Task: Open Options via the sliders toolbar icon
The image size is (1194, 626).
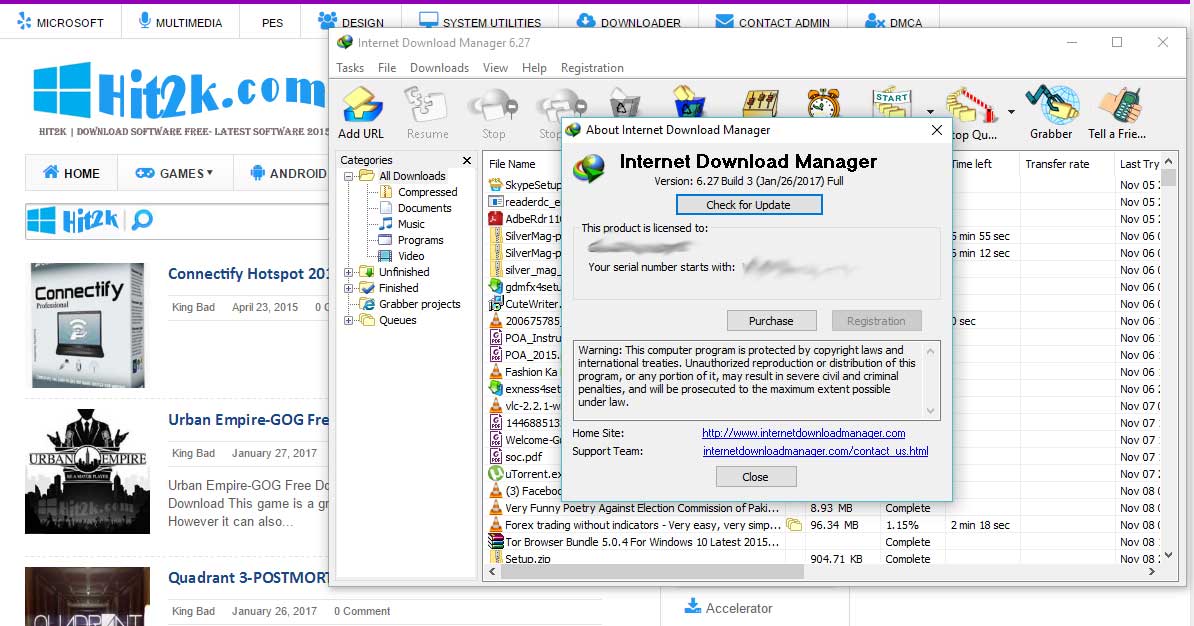Action: (760, 102)
